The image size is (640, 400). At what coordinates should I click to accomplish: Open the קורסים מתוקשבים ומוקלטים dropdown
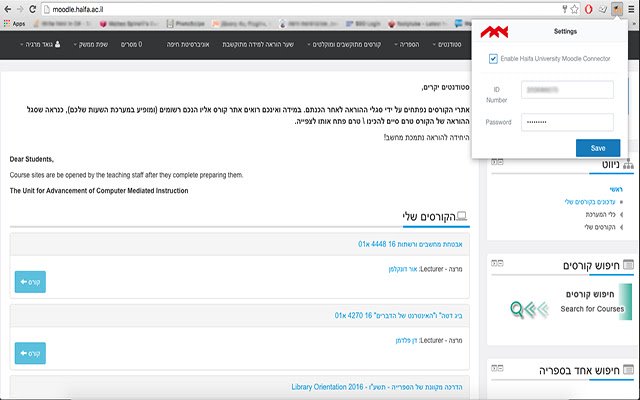344,44
